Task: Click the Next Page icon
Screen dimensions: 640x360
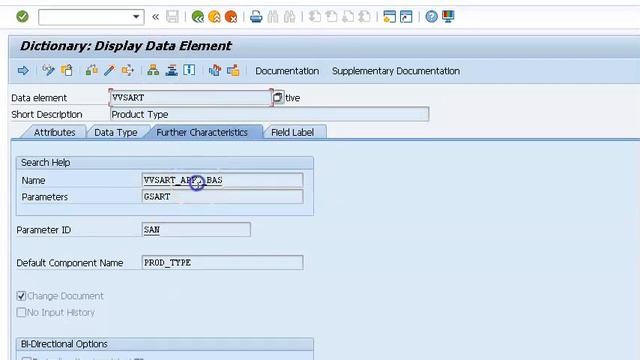Action: click(348, 17)
